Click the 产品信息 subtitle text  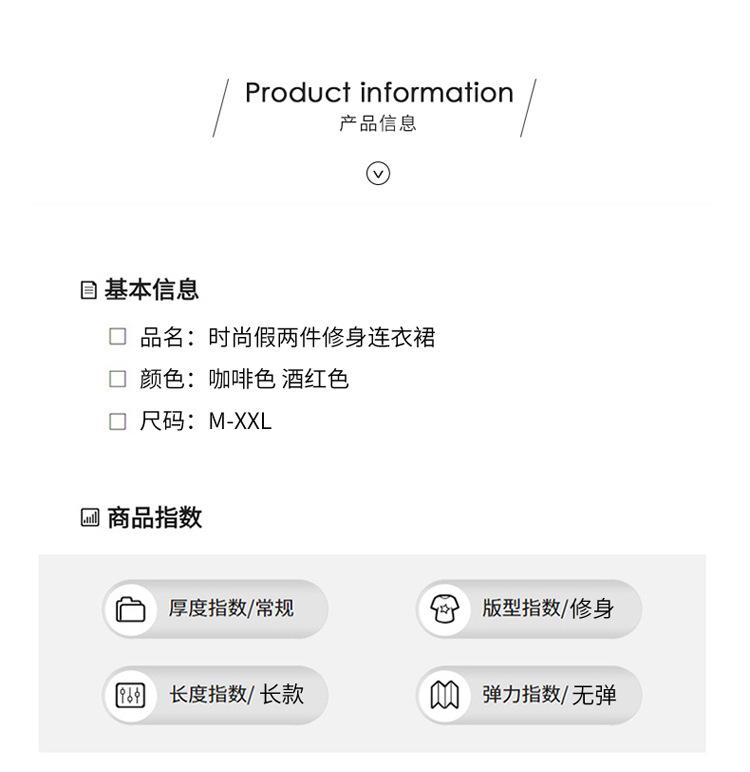tap(378, 123)
